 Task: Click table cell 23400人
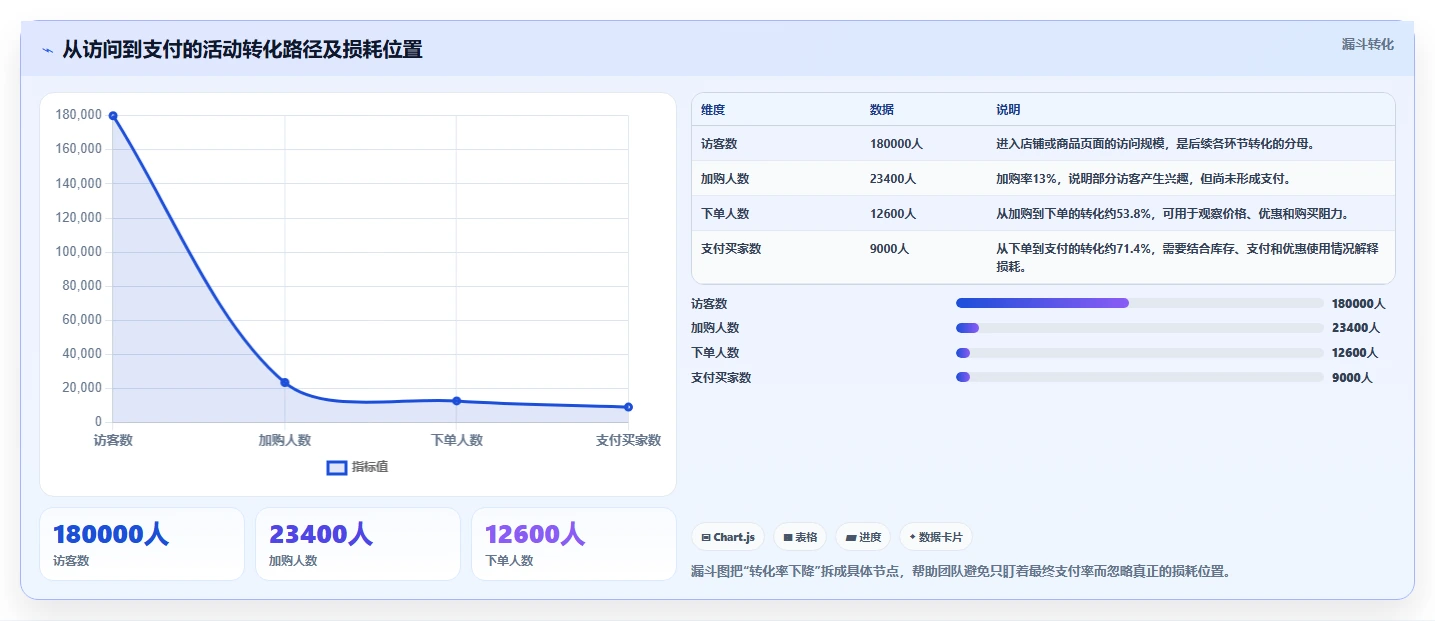tap(893, 179)
